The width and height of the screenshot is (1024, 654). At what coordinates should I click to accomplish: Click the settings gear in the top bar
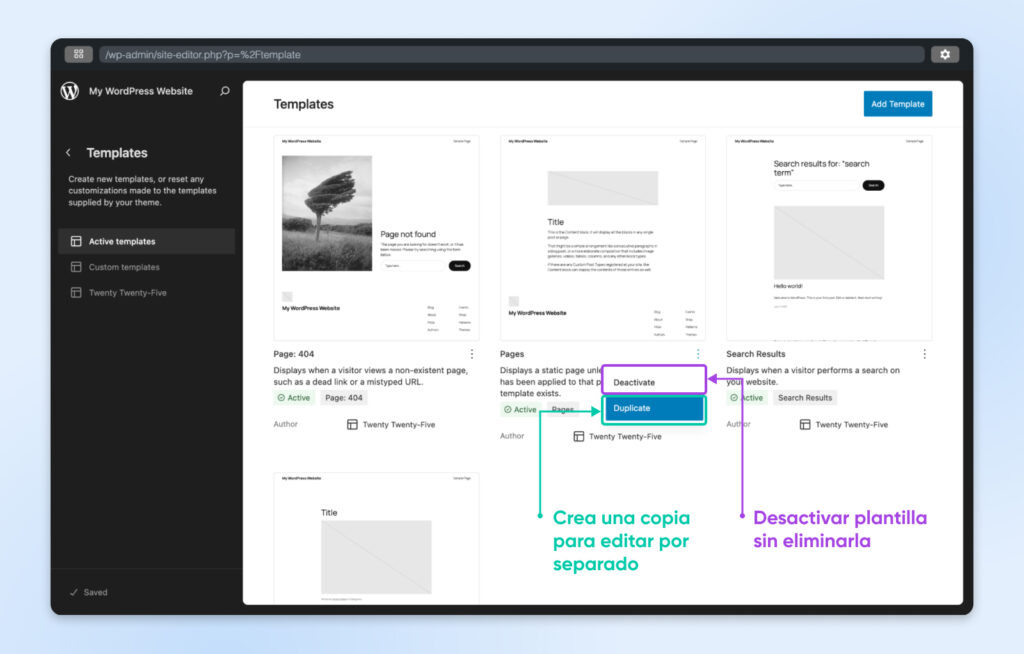click(945, 54)
